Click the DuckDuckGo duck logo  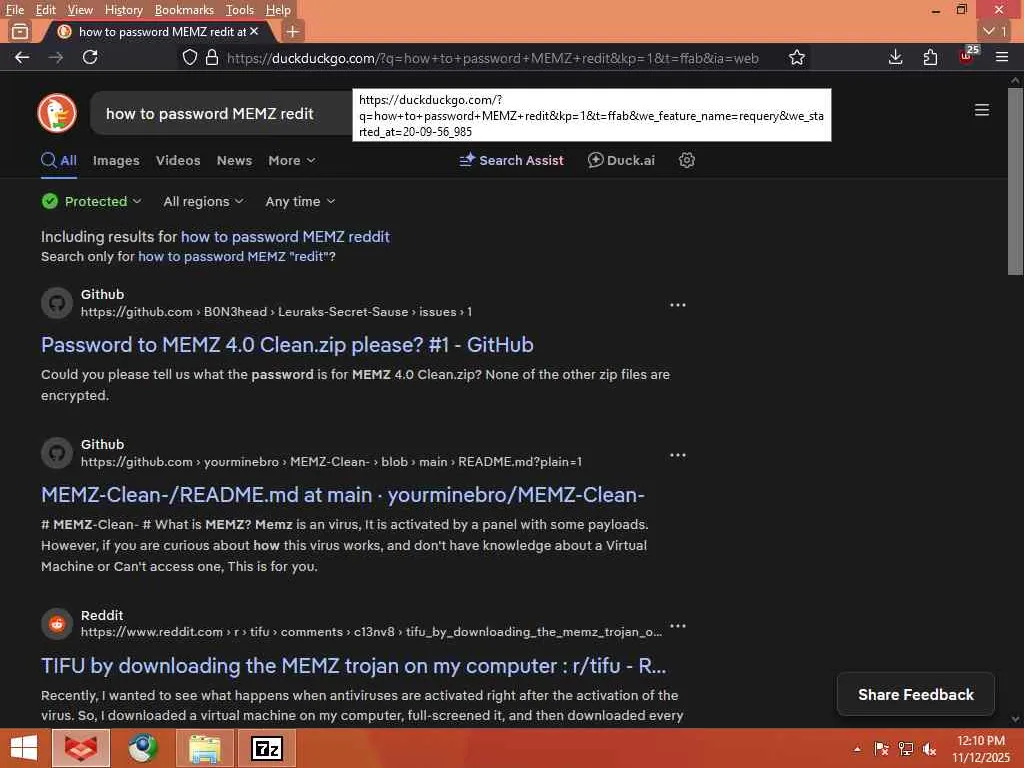tap(57, 113)
